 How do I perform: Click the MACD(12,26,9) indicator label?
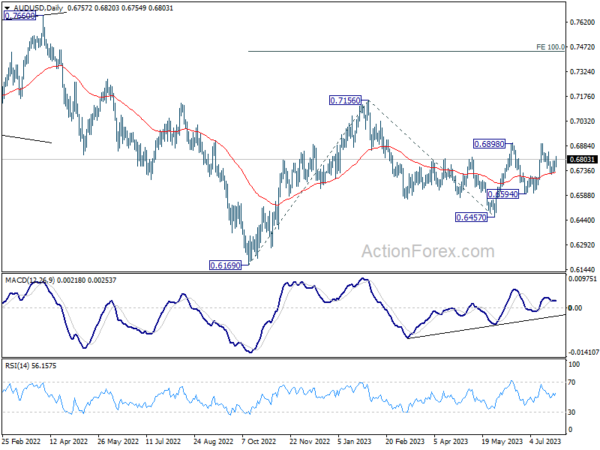[x=29, y=280]
